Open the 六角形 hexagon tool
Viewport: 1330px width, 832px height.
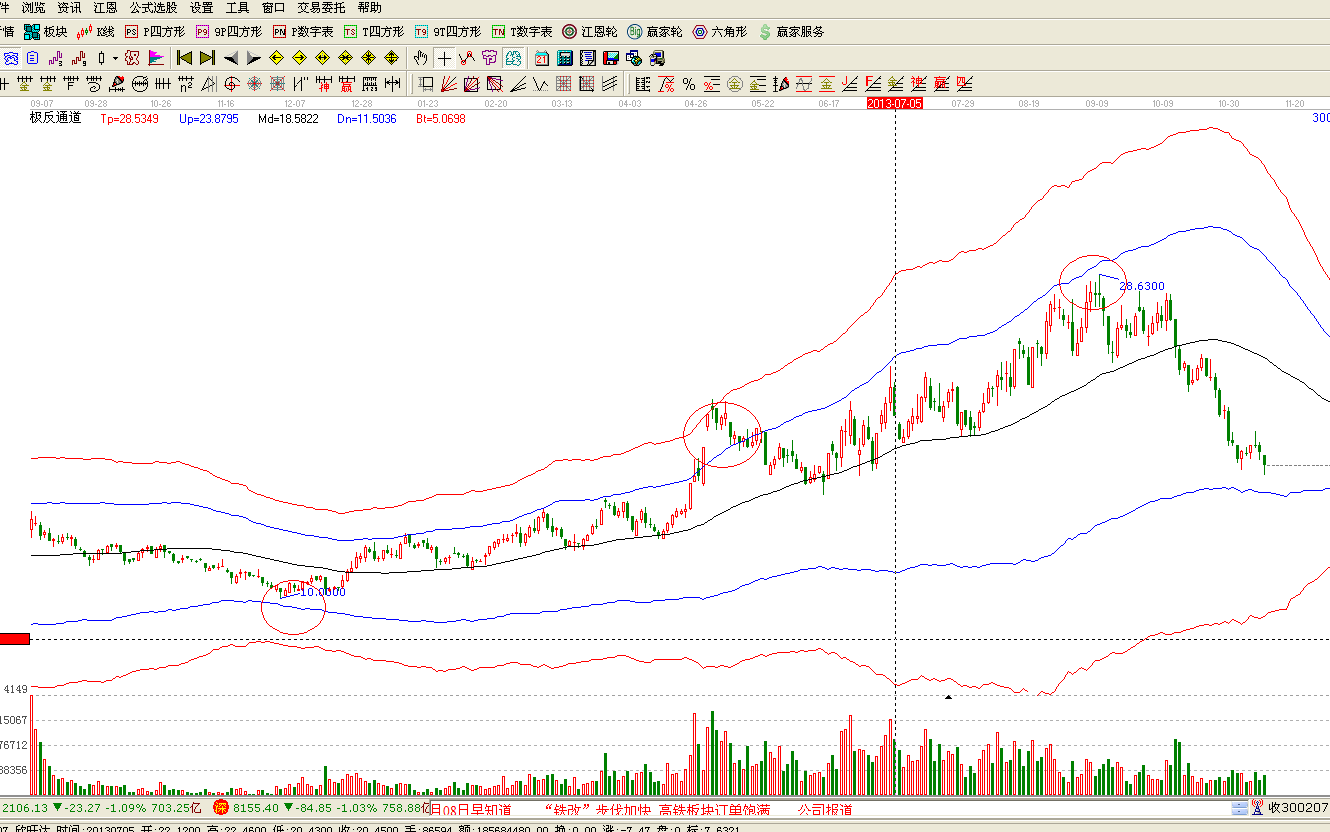pyautogui.click(x=720, y=32)
